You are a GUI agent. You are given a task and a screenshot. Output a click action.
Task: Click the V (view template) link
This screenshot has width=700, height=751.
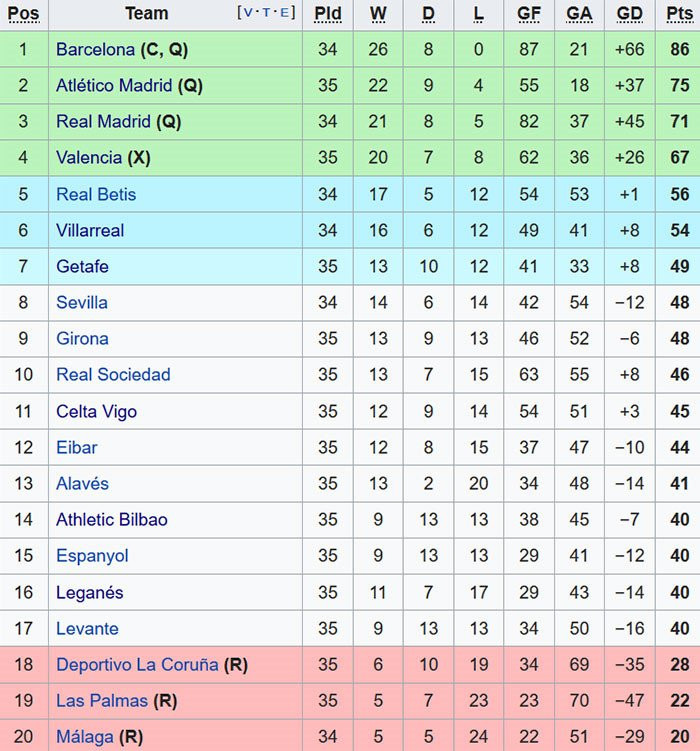(x=247, y=13)
